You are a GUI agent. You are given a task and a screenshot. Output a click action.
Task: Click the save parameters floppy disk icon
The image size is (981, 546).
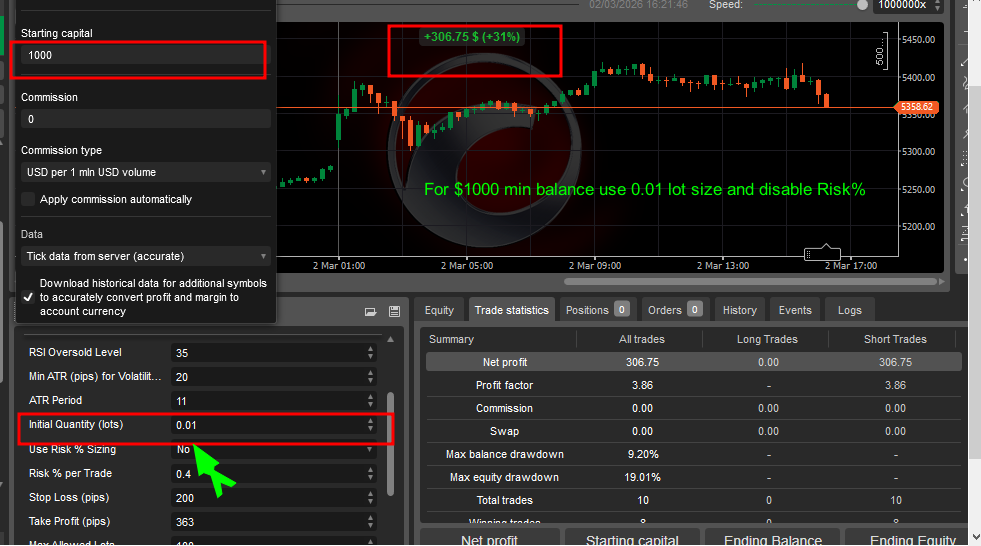coord(394,311)
